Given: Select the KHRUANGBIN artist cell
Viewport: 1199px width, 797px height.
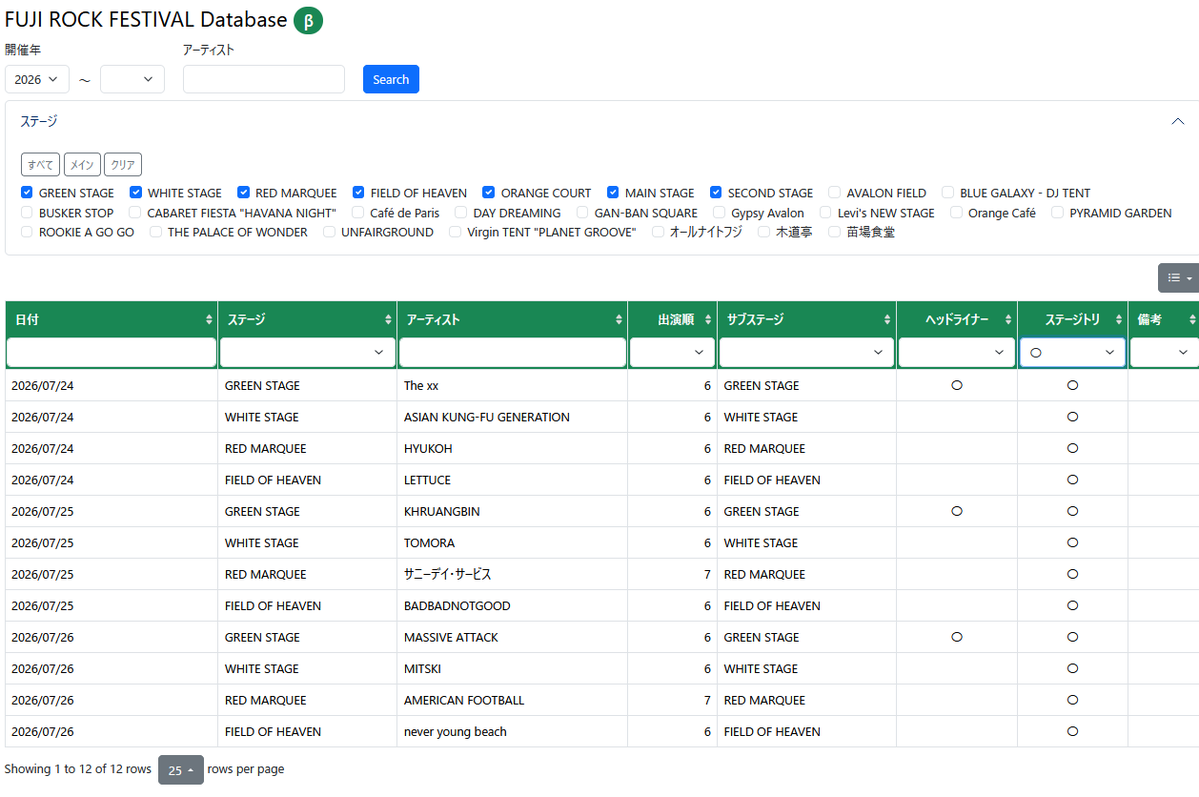Looking at the screenshot, I should pyautogui.click(x=512, y=511).
